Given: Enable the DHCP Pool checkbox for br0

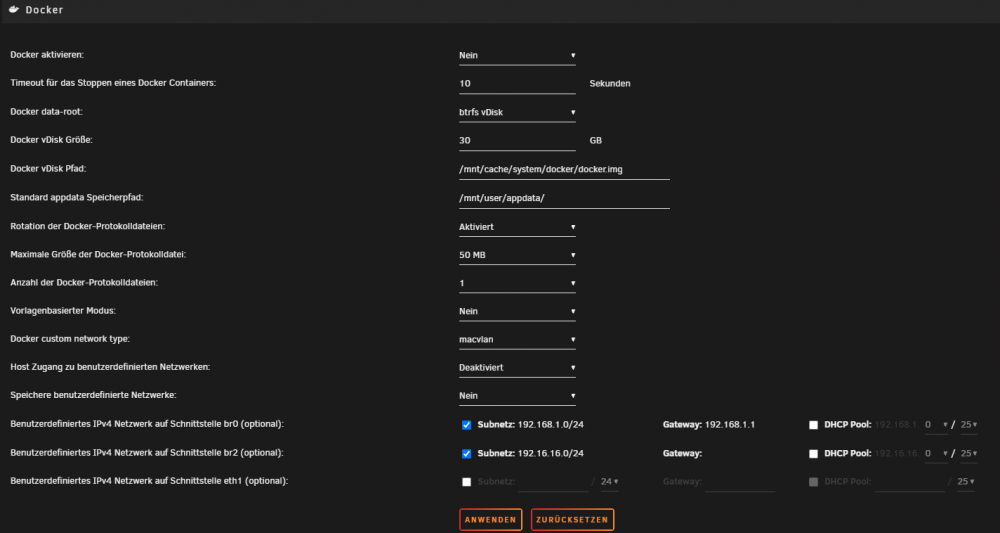Looking at the screenshot, I should [813, 425].
